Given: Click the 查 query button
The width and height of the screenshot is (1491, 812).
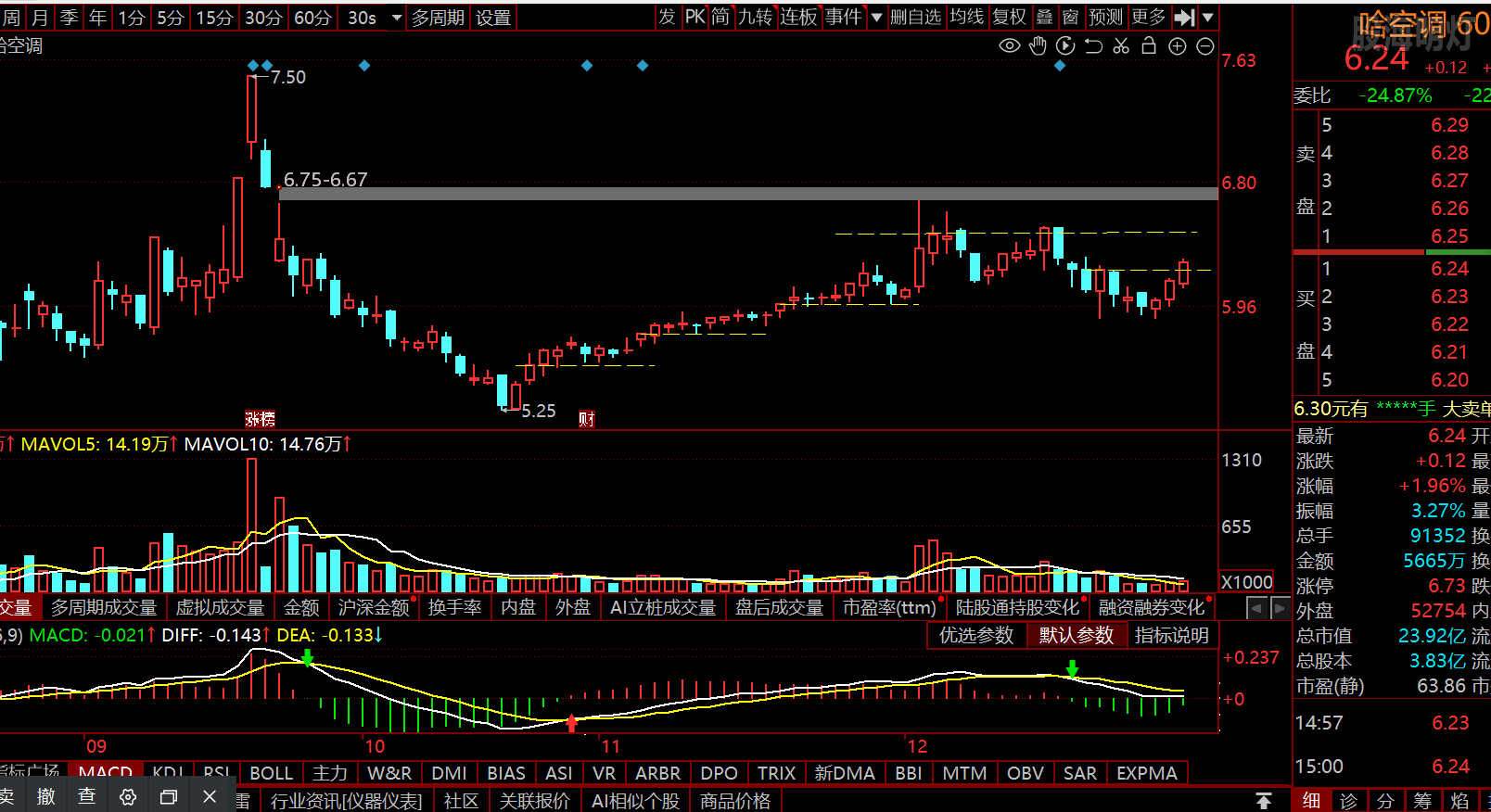Looking at the screenshot, I should (x=86, y=796).
